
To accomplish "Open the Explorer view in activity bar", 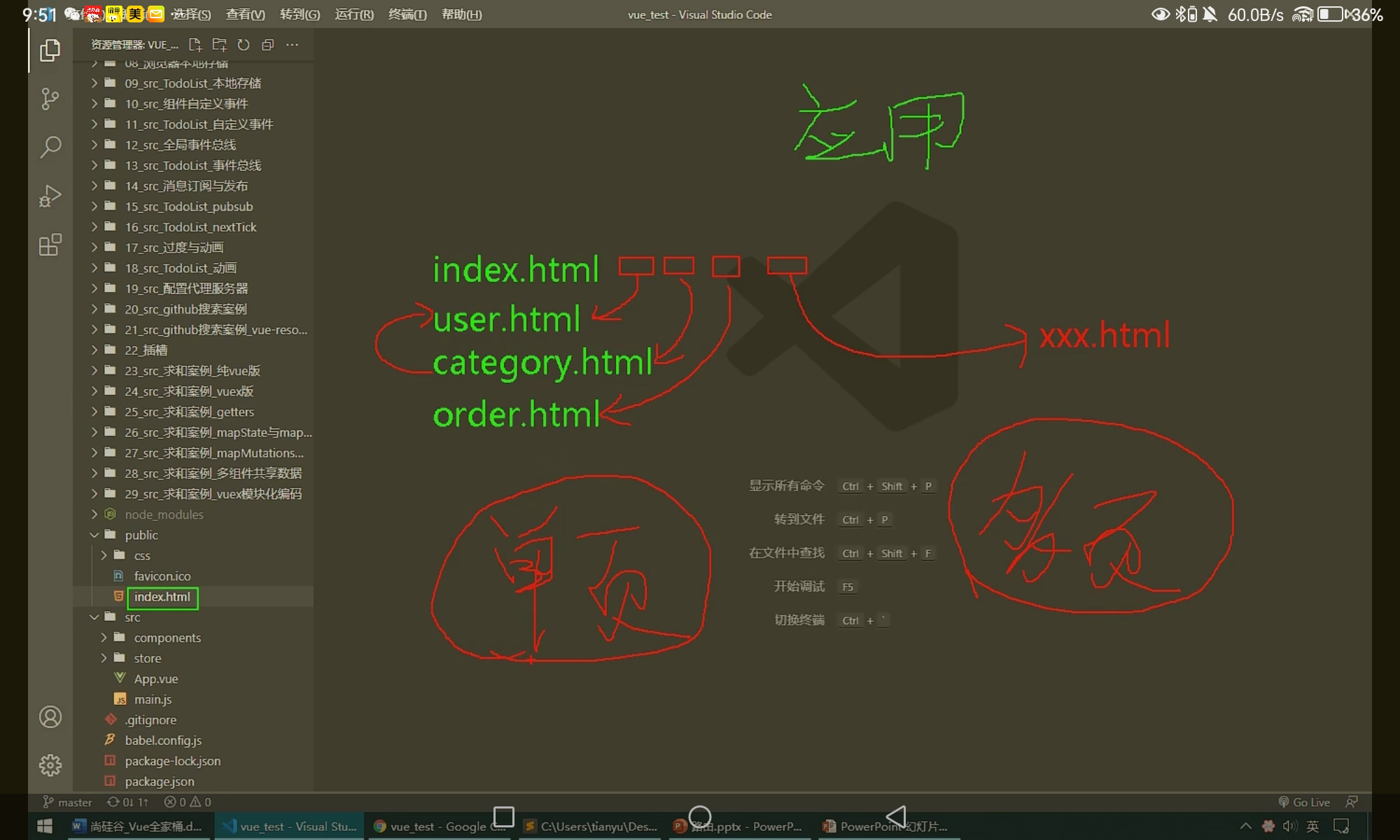I will coord(50,50).
